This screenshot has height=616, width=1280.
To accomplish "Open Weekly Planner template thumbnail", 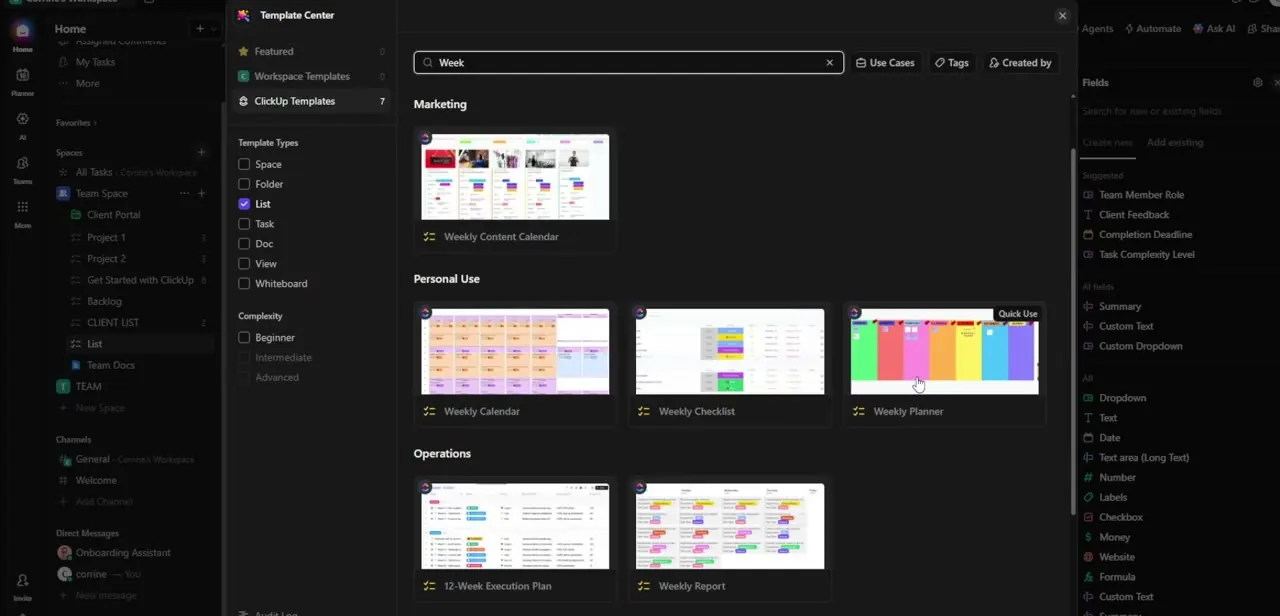I will [944, 352].
